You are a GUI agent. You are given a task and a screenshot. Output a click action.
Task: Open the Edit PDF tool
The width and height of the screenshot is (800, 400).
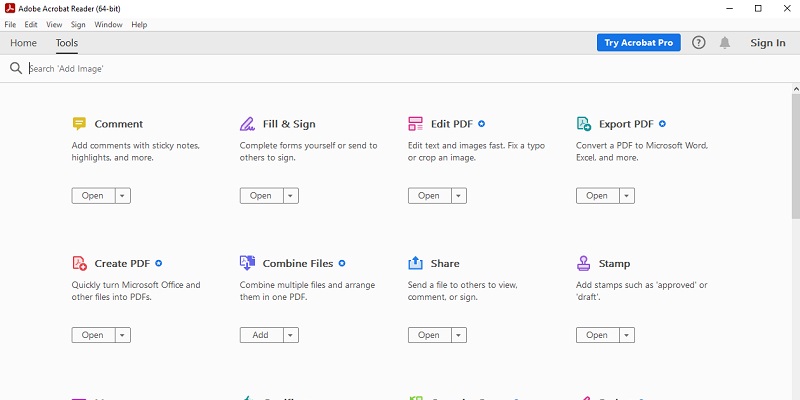pyautogui.click(x=430, y=196)
